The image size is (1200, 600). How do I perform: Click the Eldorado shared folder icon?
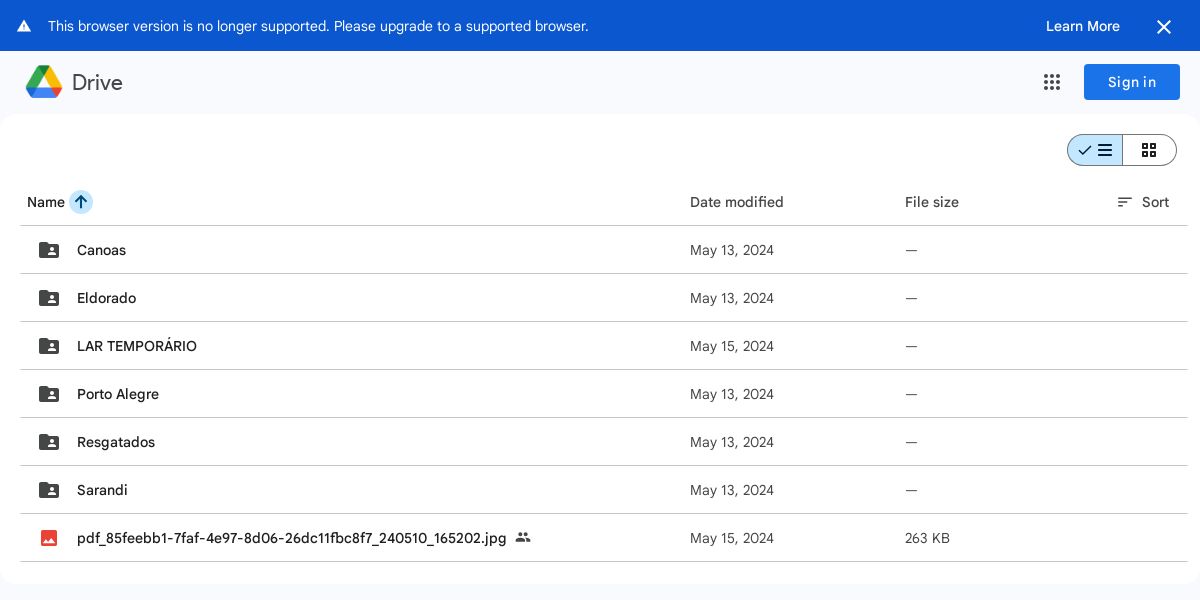pyautogui.click(x=49, y=298)
